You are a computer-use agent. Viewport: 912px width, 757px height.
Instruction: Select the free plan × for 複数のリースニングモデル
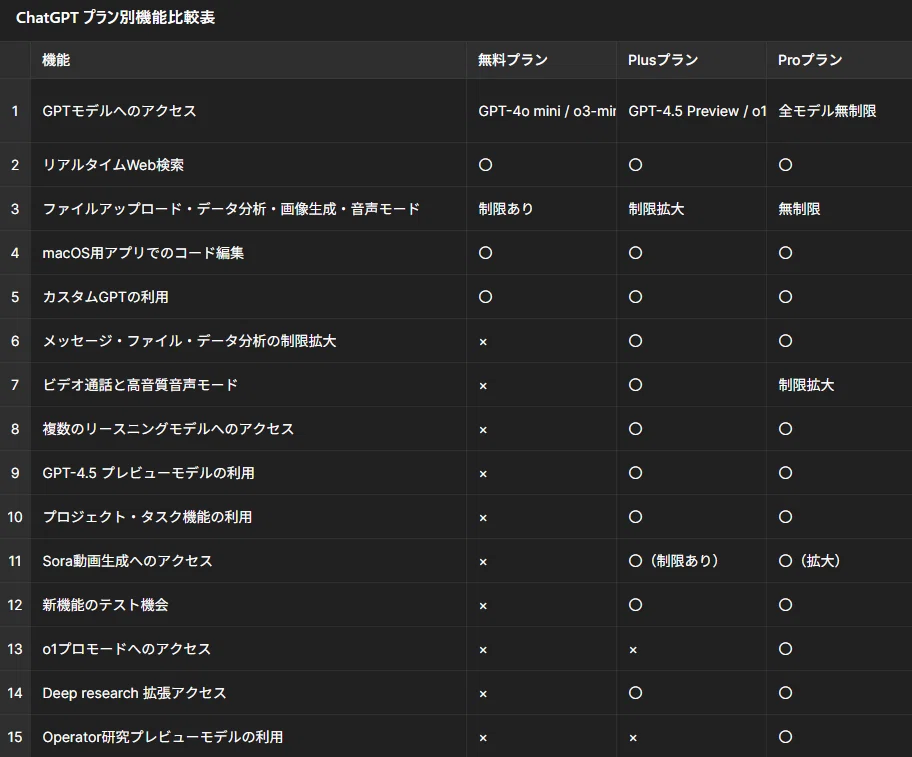coord(483,430)
